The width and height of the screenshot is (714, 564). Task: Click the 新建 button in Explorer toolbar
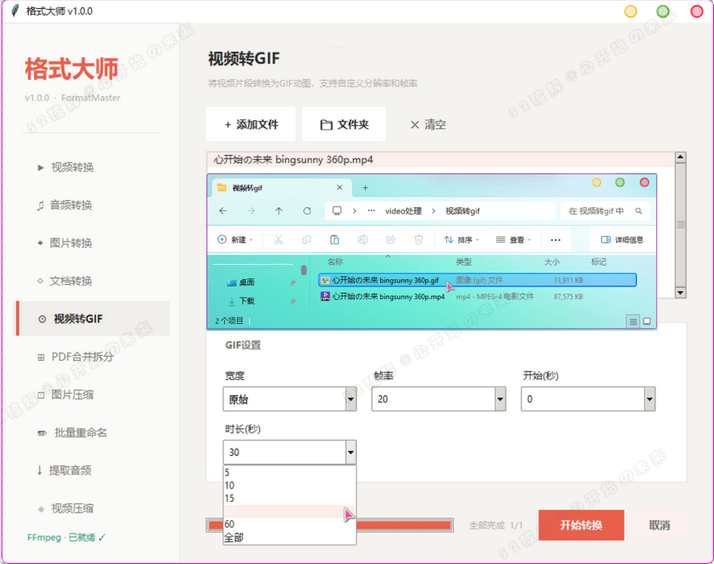coord(235,239)
